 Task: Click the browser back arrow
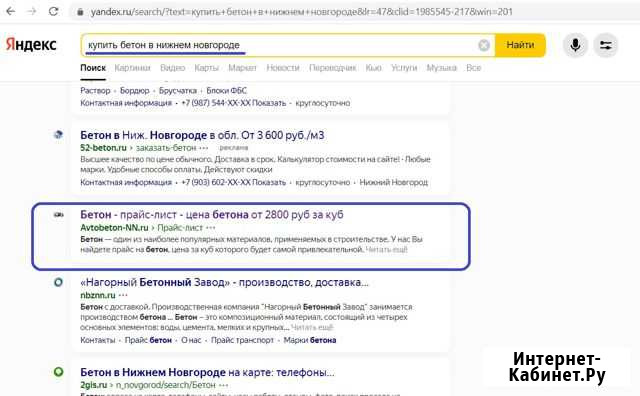click(x=11, y=11)
